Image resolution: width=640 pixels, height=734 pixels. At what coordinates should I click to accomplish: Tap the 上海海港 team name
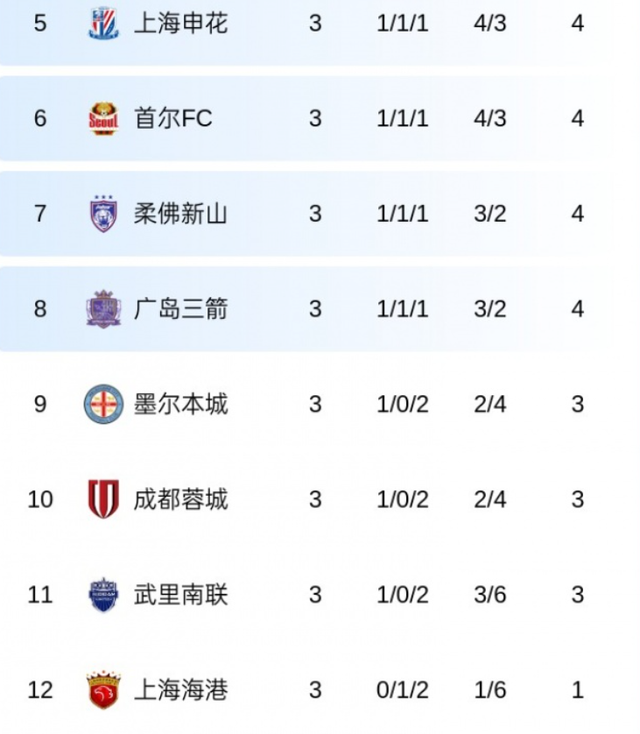[181, 690]
